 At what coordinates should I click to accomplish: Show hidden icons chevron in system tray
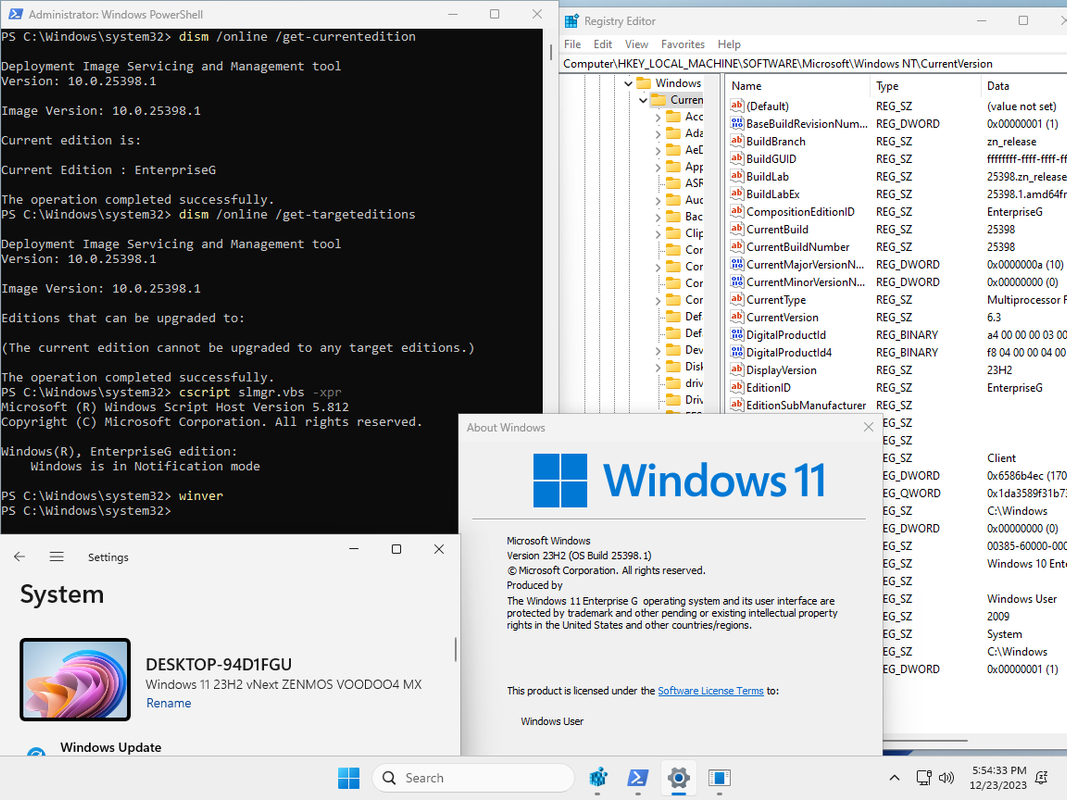894,778
